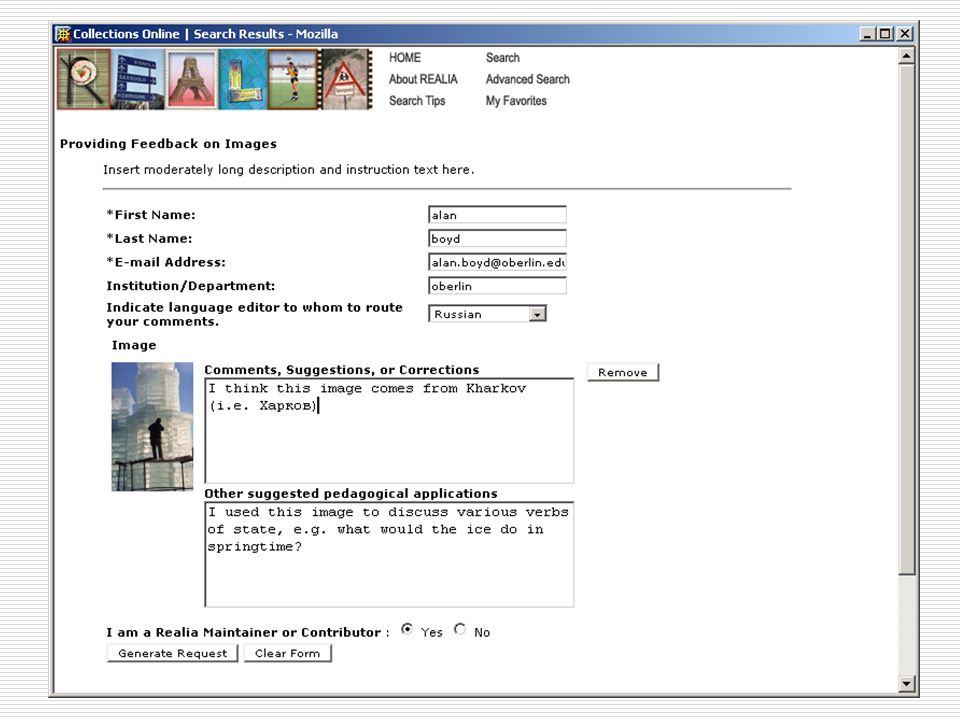Screen dimensions: 960x720
Task: Click the soccer player banner image
Action: tap(293, 80)
